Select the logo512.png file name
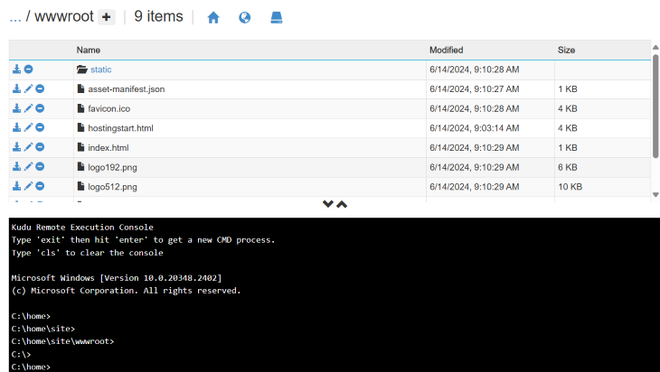The width and height of the screenshot is (660, 372). click(x=112, y=187)
